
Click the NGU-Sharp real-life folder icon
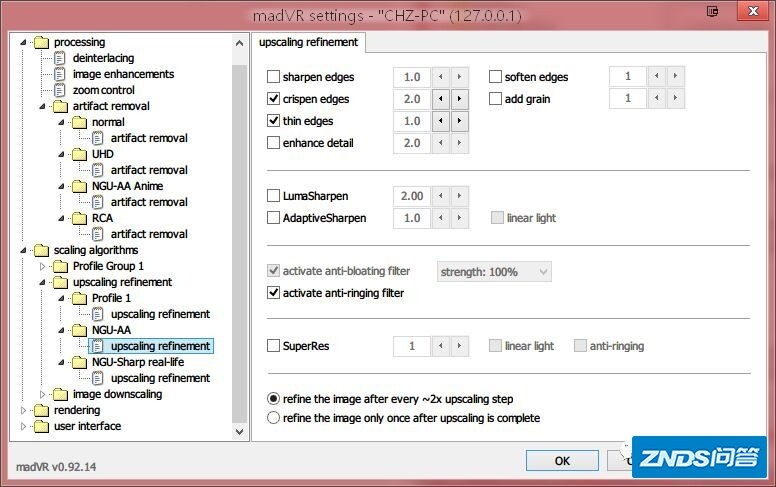79,362
